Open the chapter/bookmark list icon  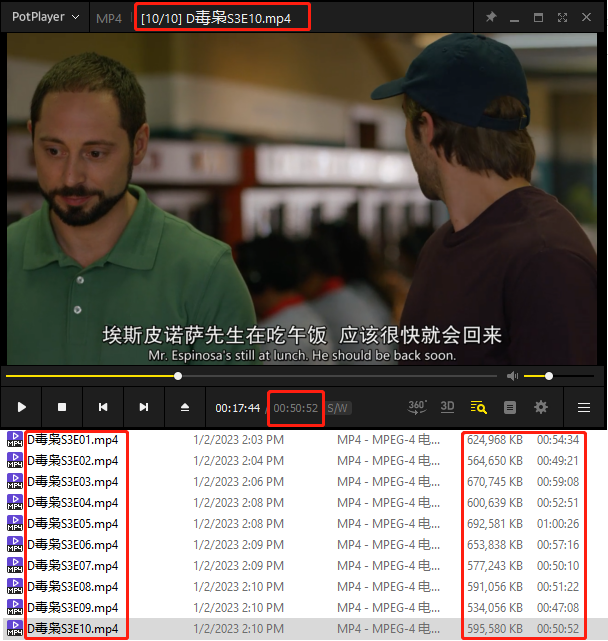[509, 408]
